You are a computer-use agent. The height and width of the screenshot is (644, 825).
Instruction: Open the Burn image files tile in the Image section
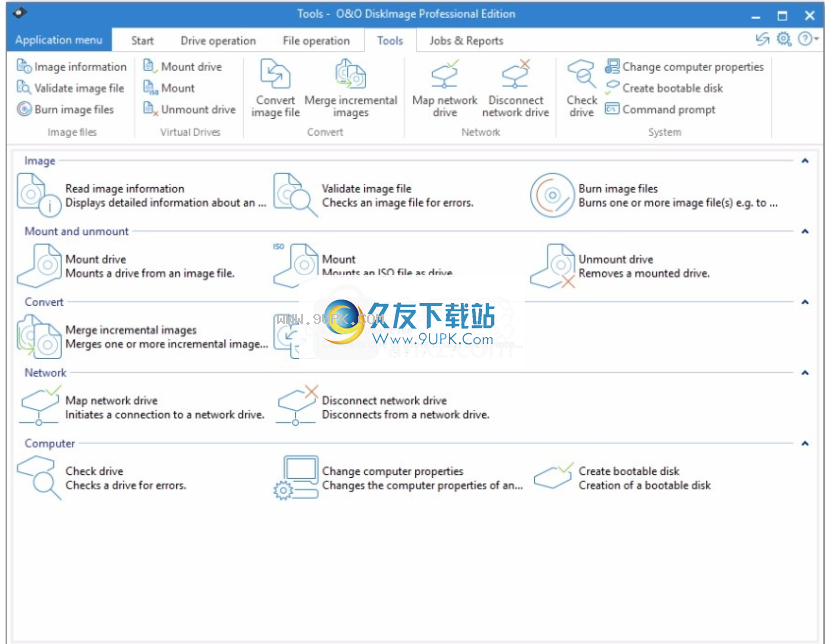click(654, 195)
